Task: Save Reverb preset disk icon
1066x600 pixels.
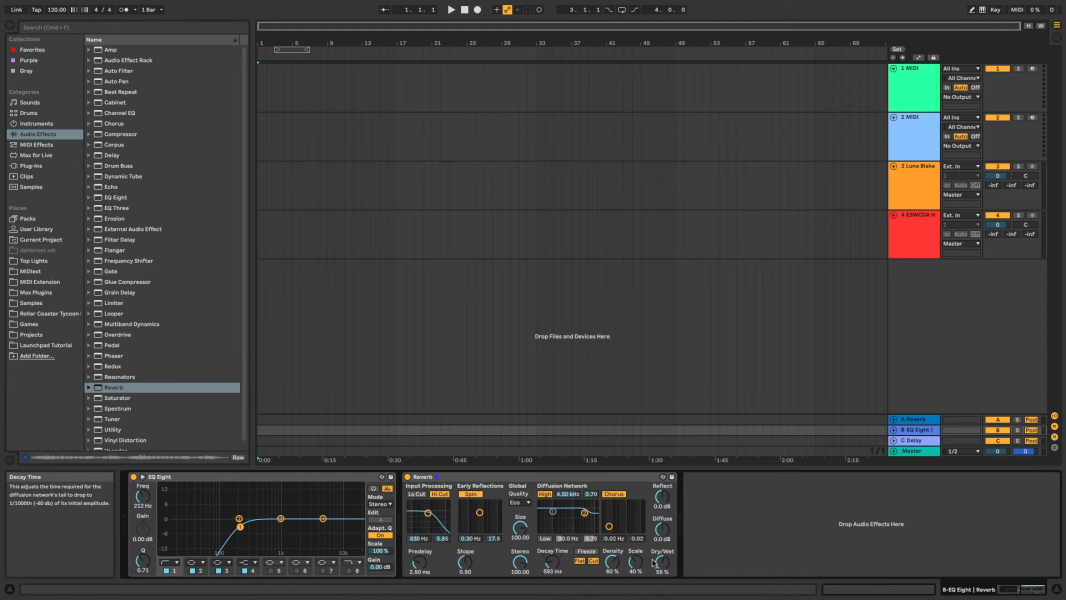Action: pos(672,477)
